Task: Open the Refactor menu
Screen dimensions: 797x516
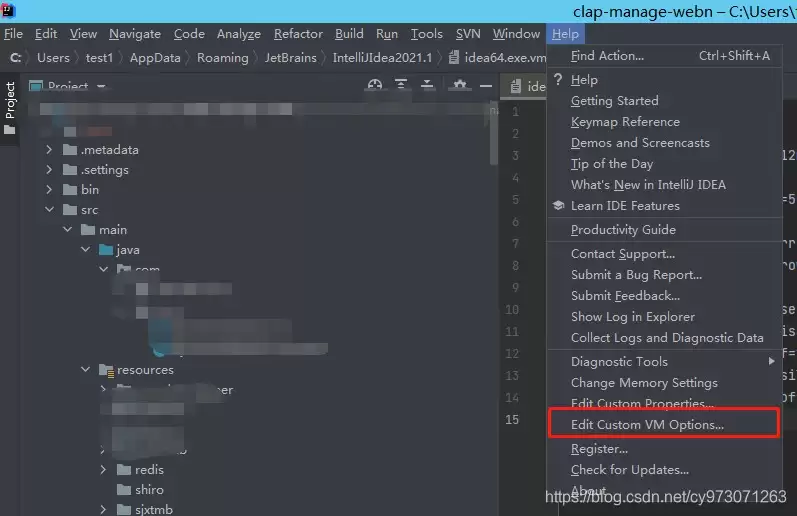Action: [298, 34]
